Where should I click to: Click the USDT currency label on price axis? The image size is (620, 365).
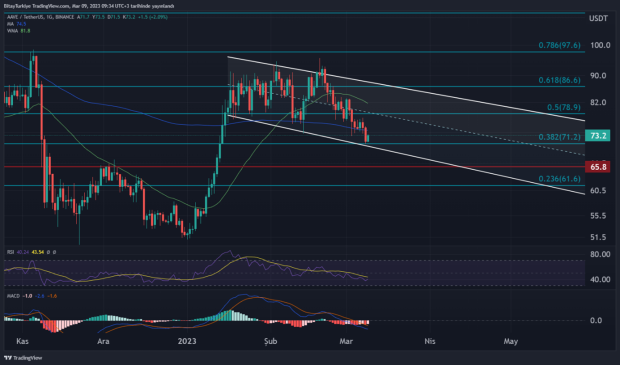coord(598,19)
